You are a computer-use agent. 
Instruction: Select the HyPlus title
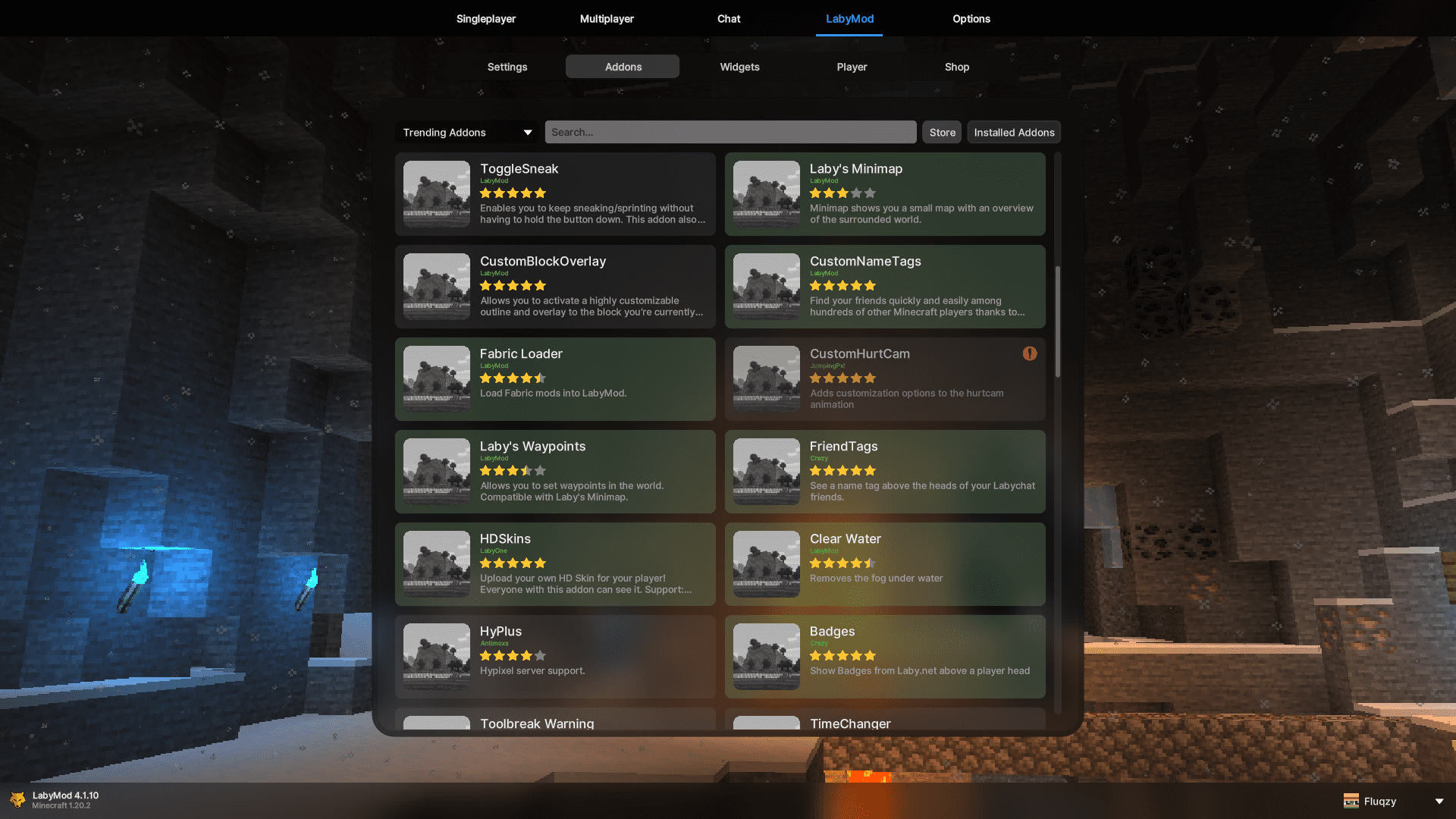tap(500, 631)
